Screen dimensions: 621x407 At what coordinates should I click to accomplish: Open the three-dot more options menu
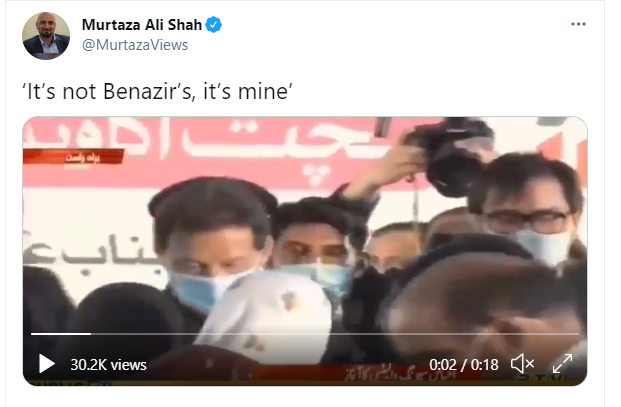pyautogui.click(x=578, y=24)
